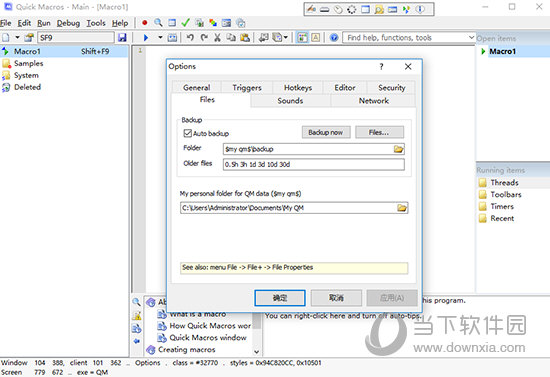The height and width of the screenshot is (377, 550).
Task: Click the floating toolbar window icon
Action: pyautogui.click(x=365, y=9)
